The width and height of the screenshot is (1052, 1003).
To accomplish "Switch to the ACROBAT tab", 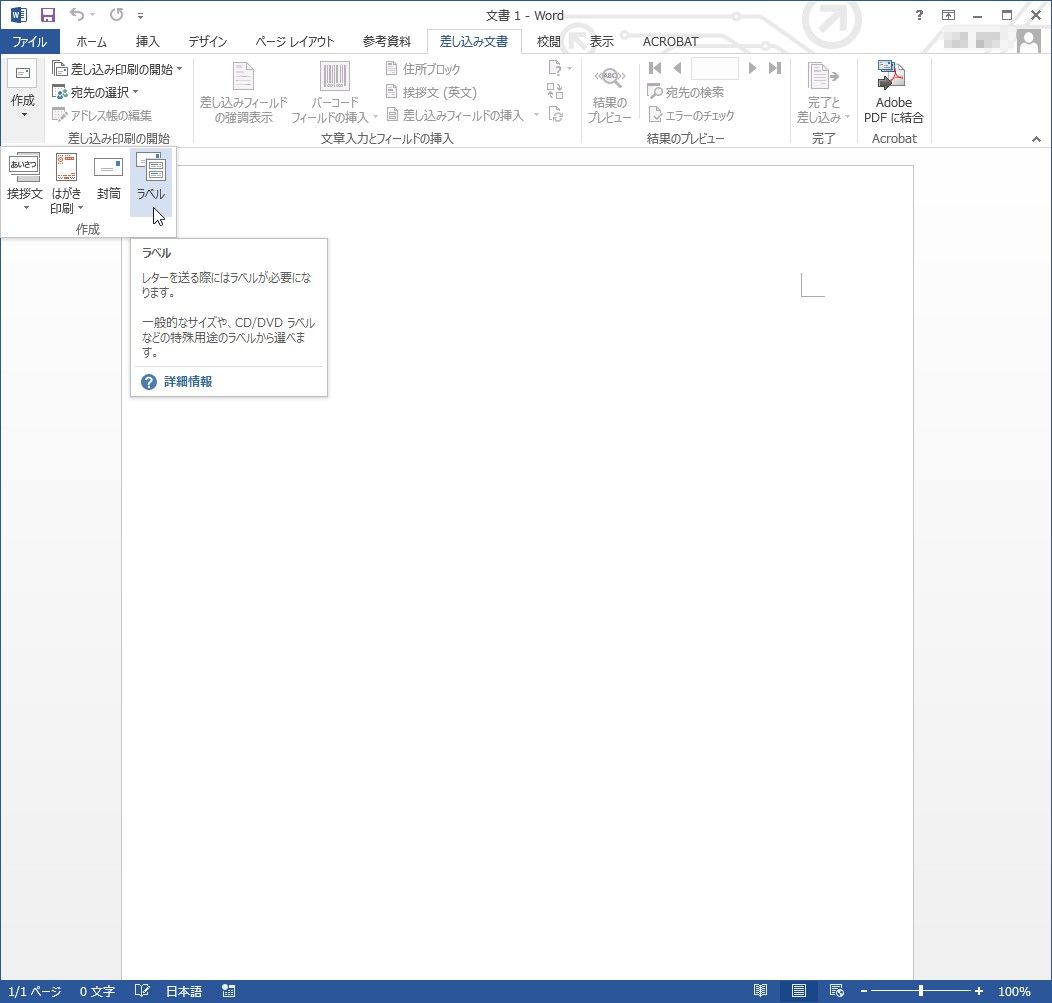I will click(x=670, y=42).
